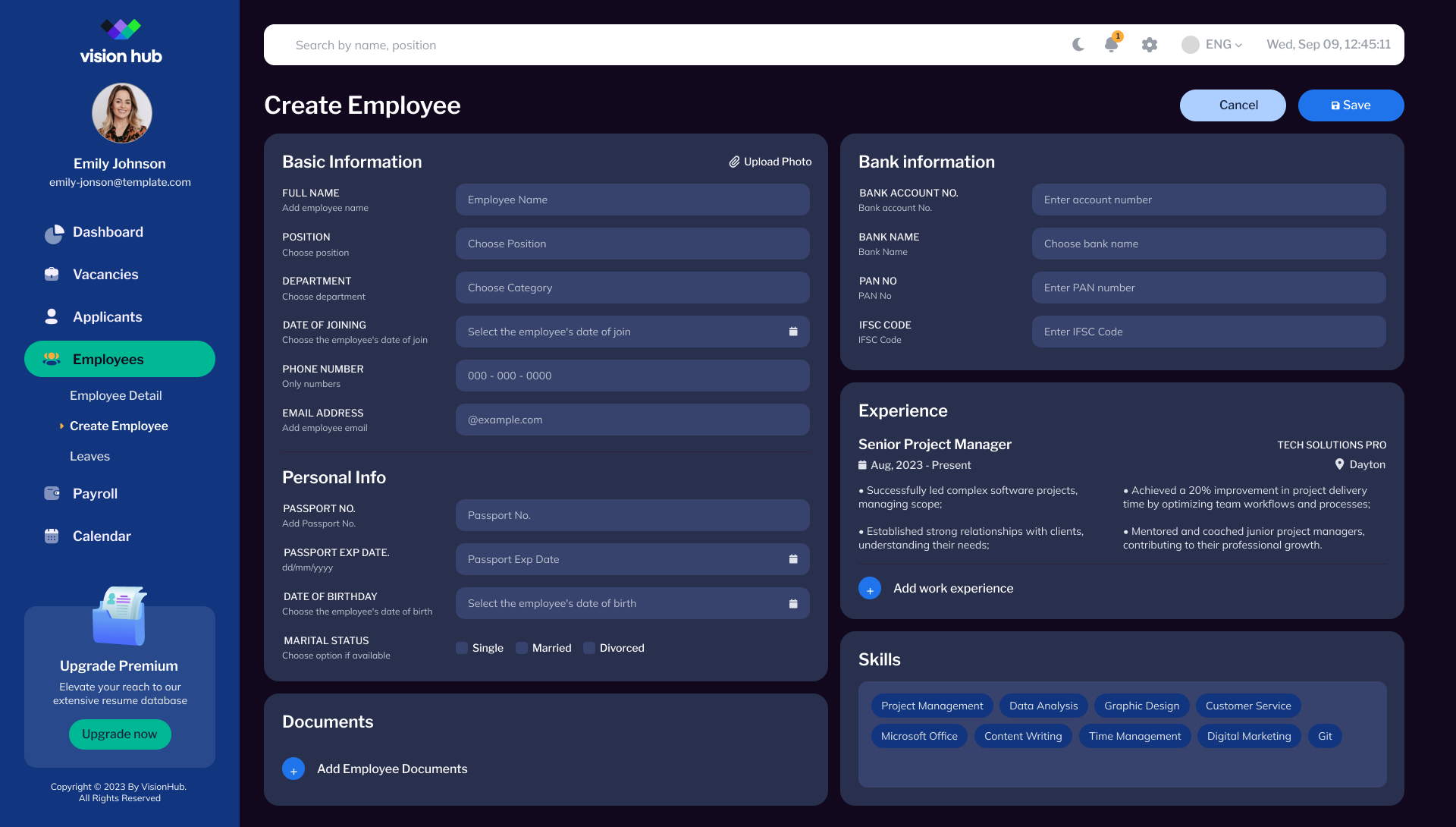Screen dimensions: 1456x827
Task: Click the Vision Hub logo
Action: [x=121, y=42]
